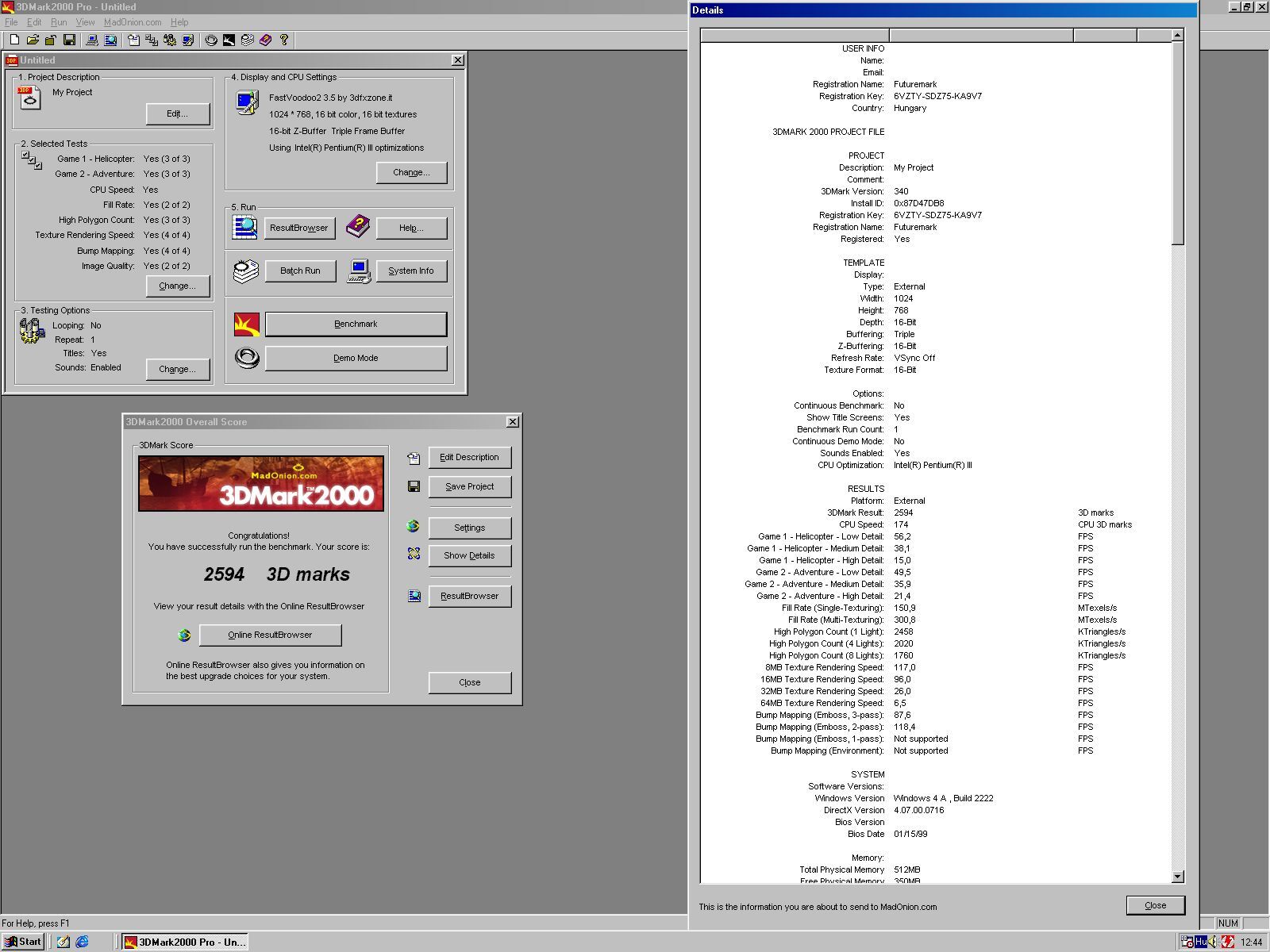Click the toolbar testing options gears icon
The width and height of the screenshot is (1270, 952).
(170, 40)
